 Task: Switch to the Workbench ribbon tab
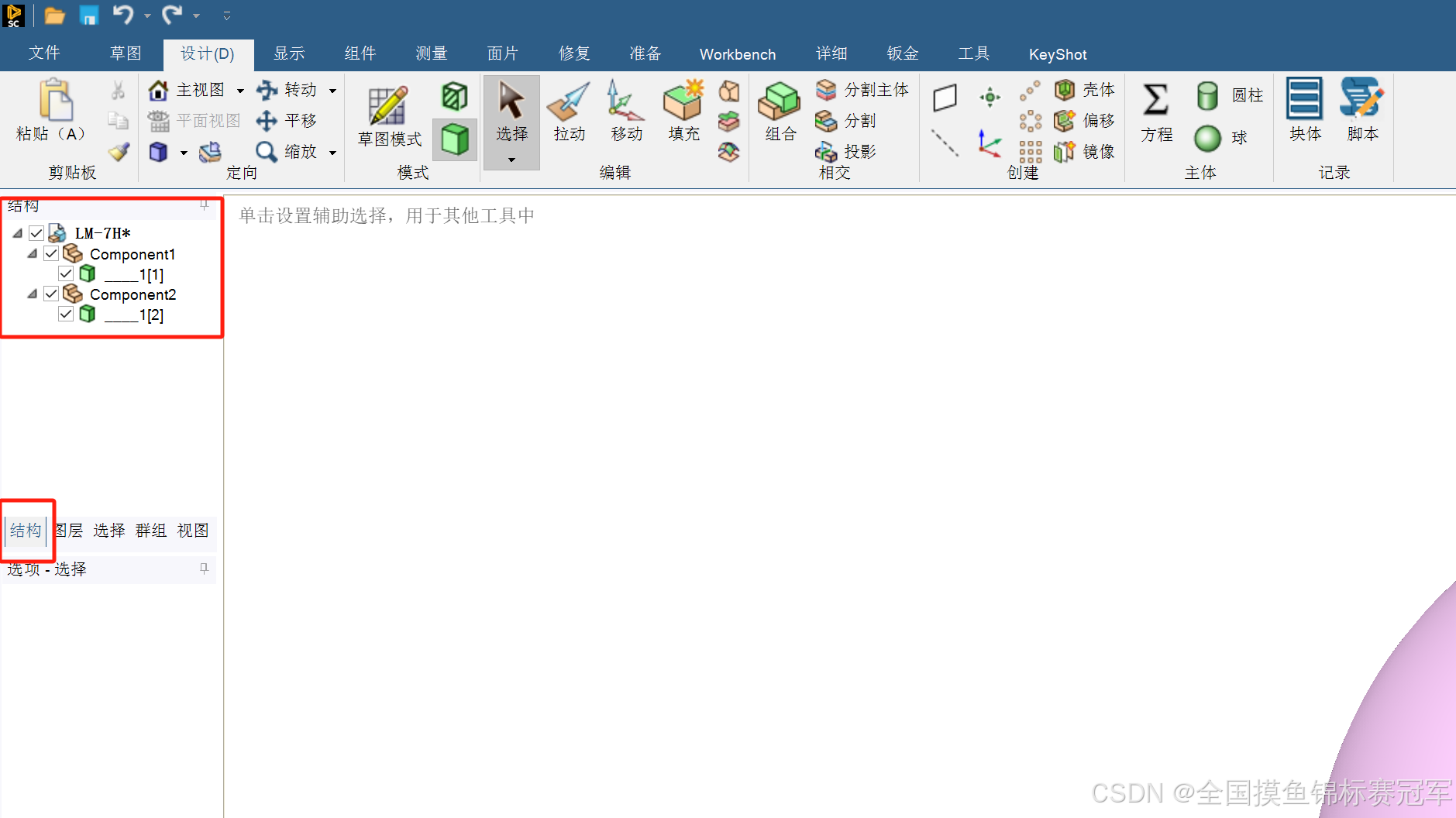(738, 54)
